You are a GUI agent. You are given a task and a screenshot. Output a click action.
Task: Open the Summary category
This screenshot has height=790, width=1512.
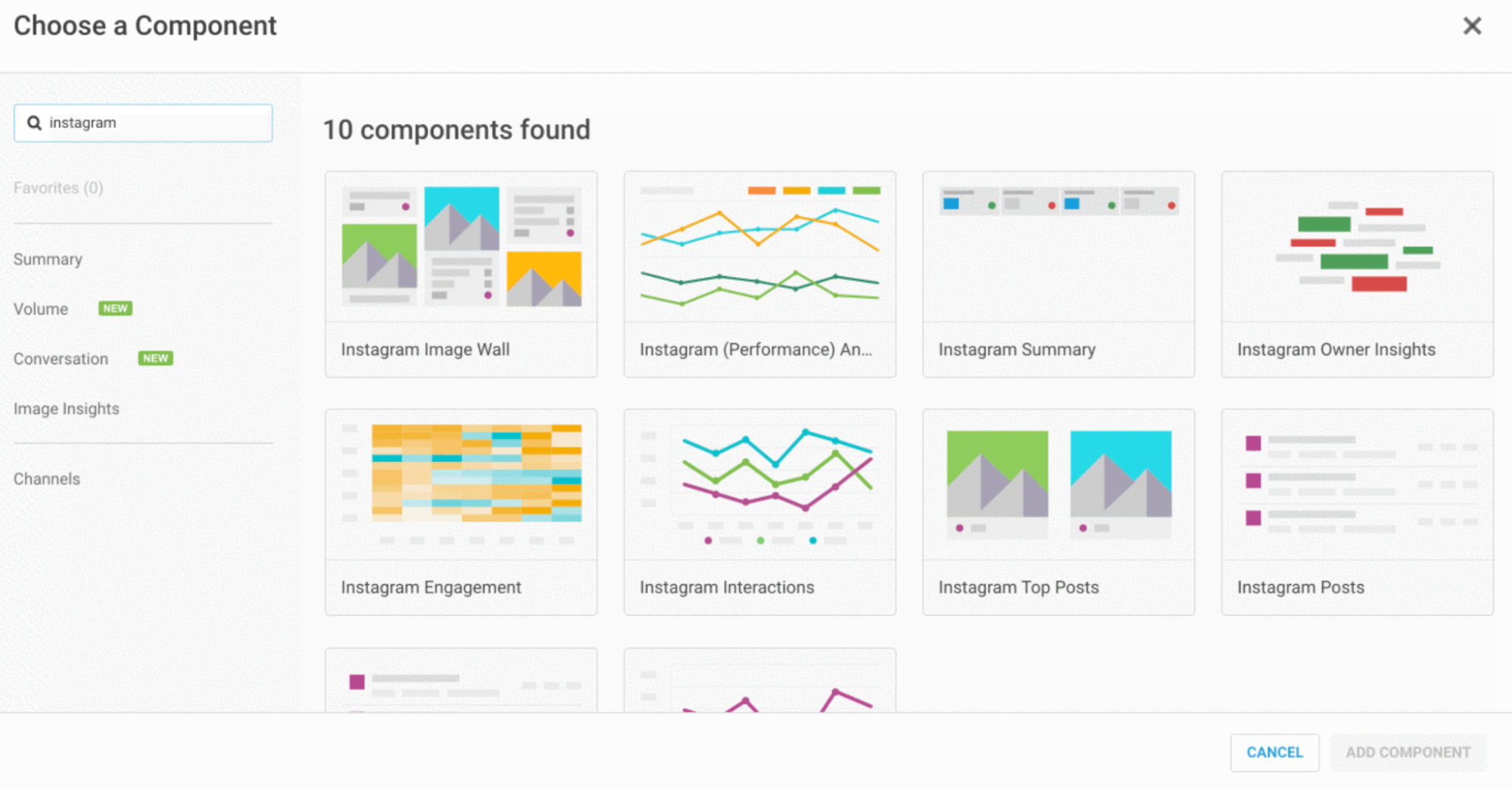48,260
